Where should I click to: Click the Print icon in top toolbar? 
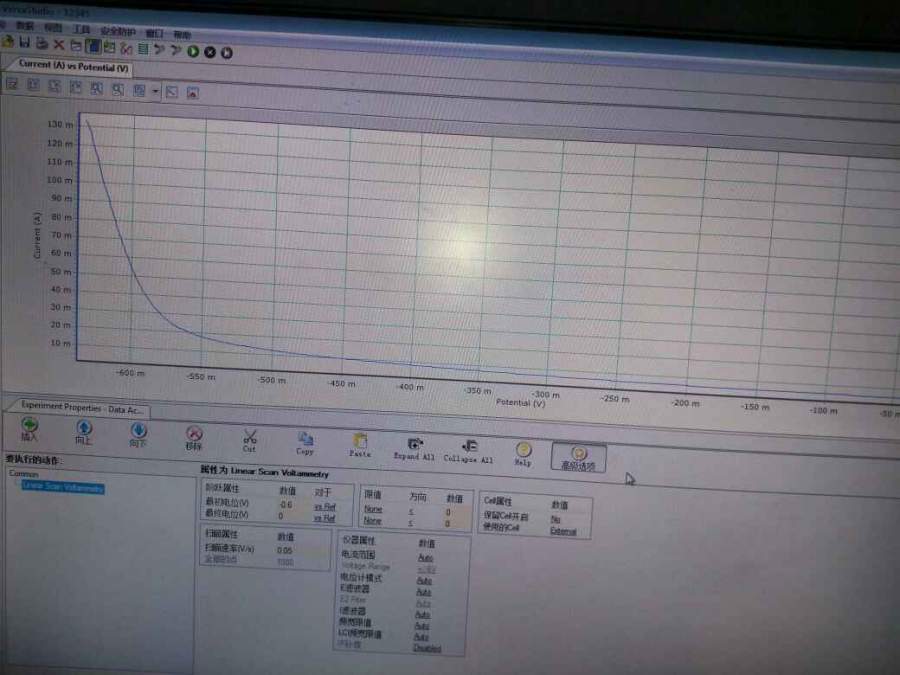pos(41,43)
